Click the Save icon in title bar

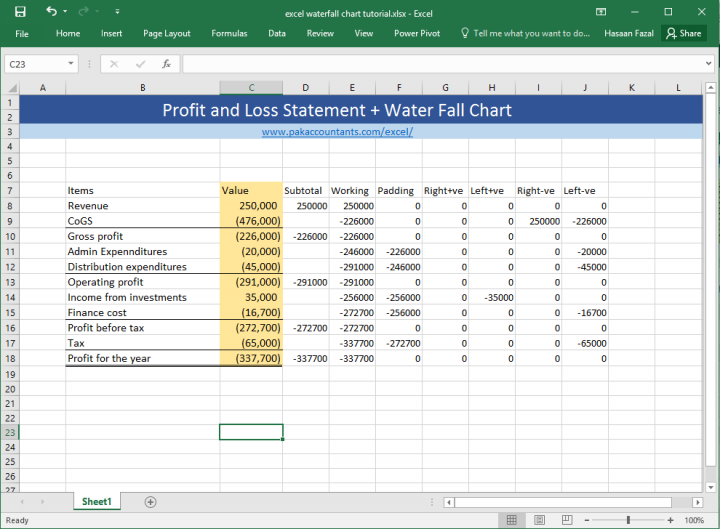tap(20, 11)
